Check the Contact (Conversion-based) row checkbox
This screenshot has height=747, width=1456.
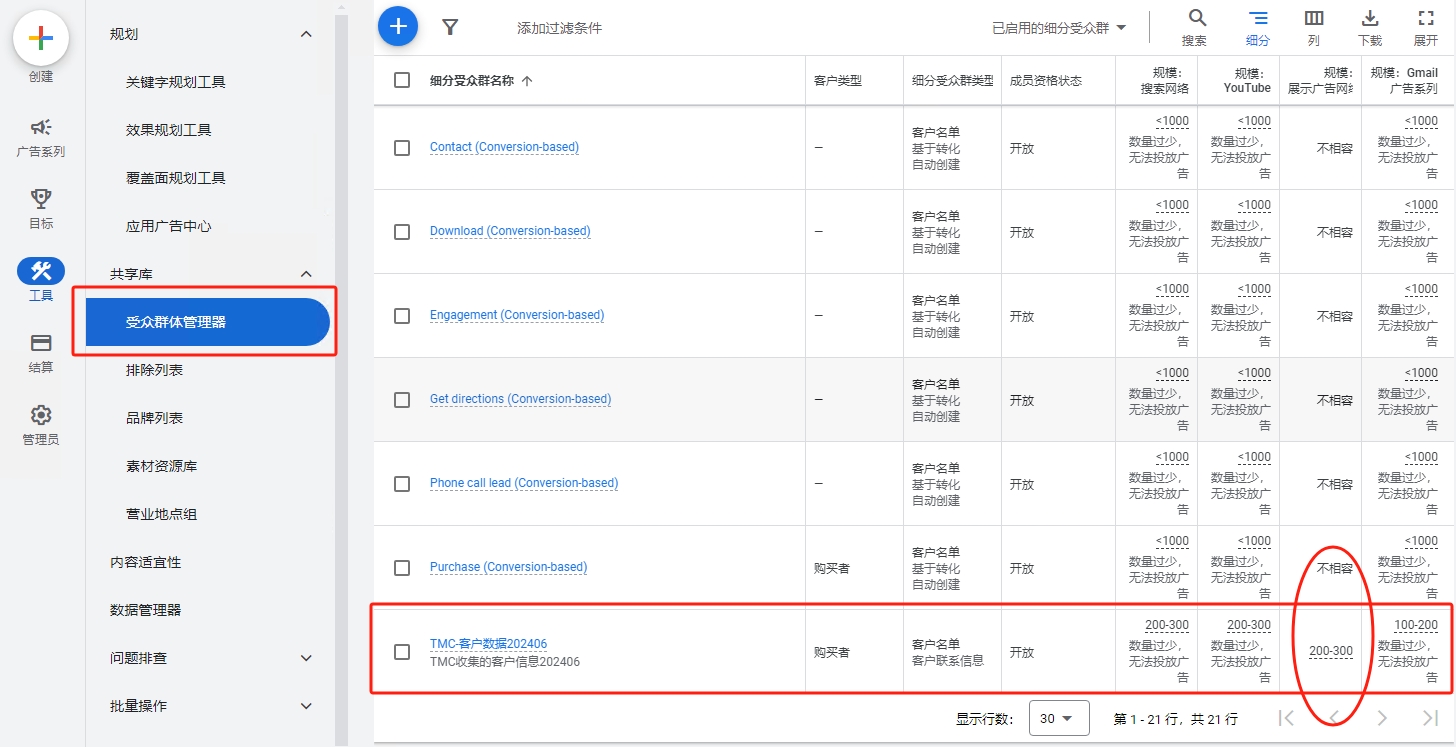(x=402, y=148)
